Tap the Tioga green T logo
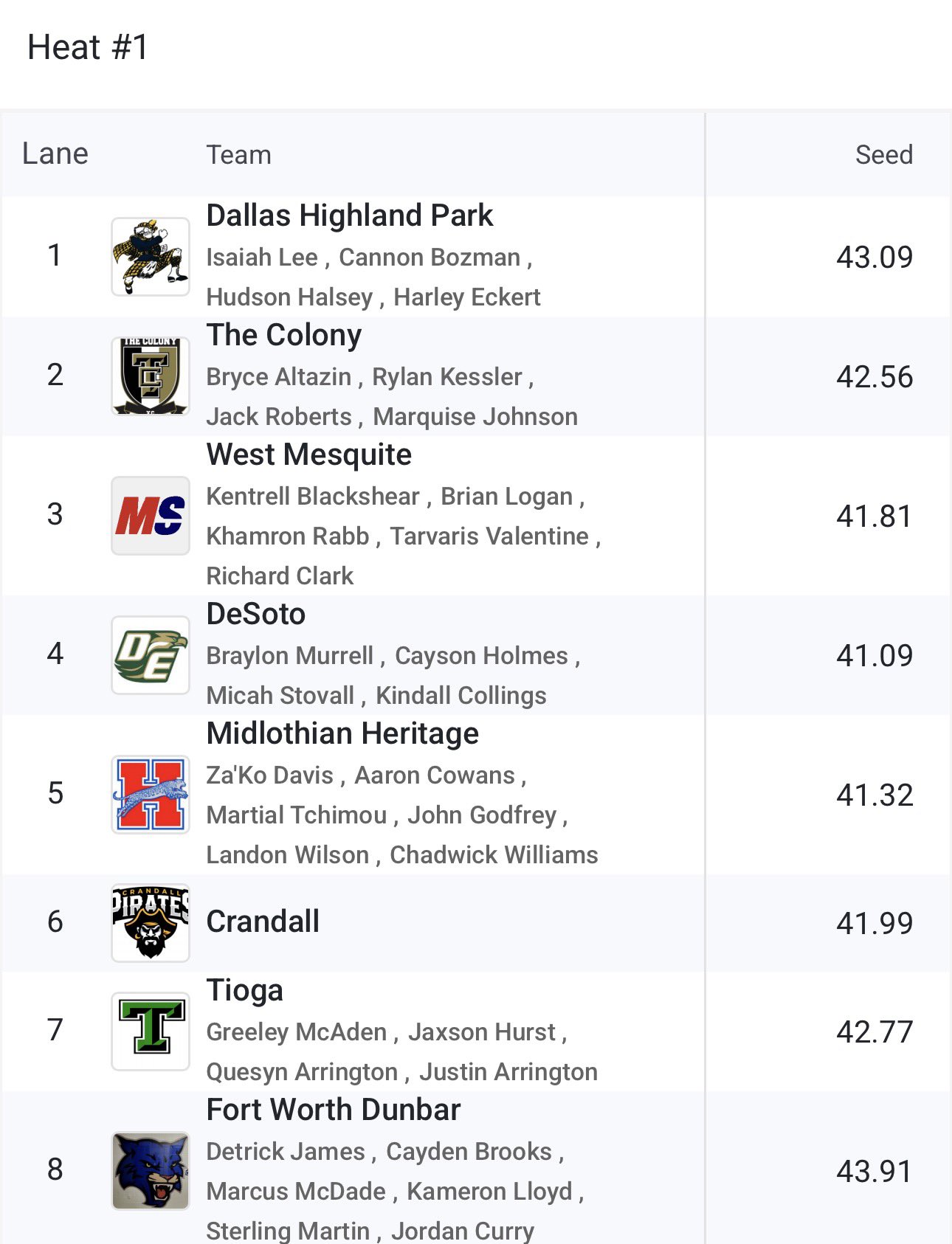This screenshot has height=1244, width=952. (x=151, y=1031)
